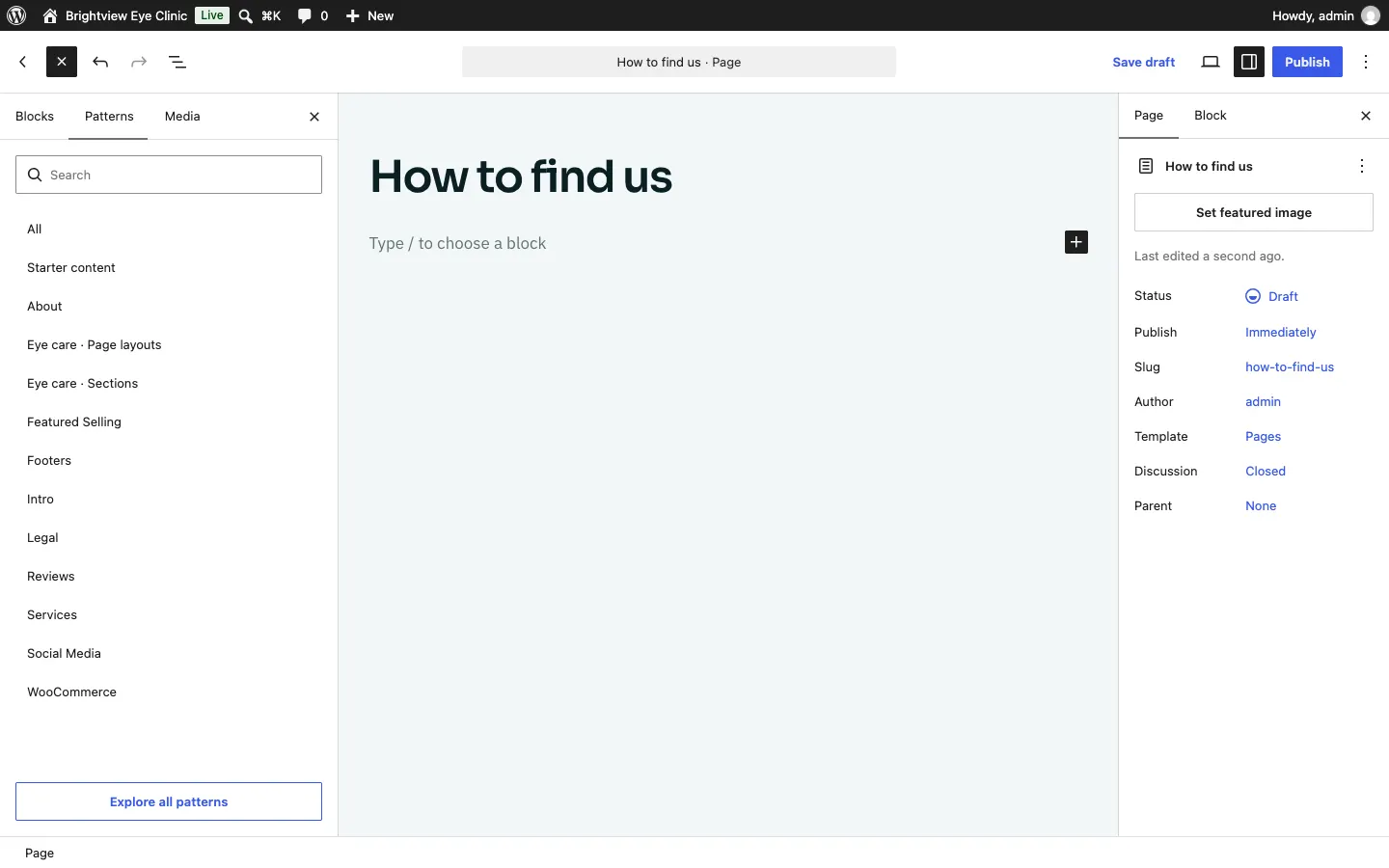Switch to the Blocks tab
Screen dimensions: 1389x868
click(x=35, y=117)
